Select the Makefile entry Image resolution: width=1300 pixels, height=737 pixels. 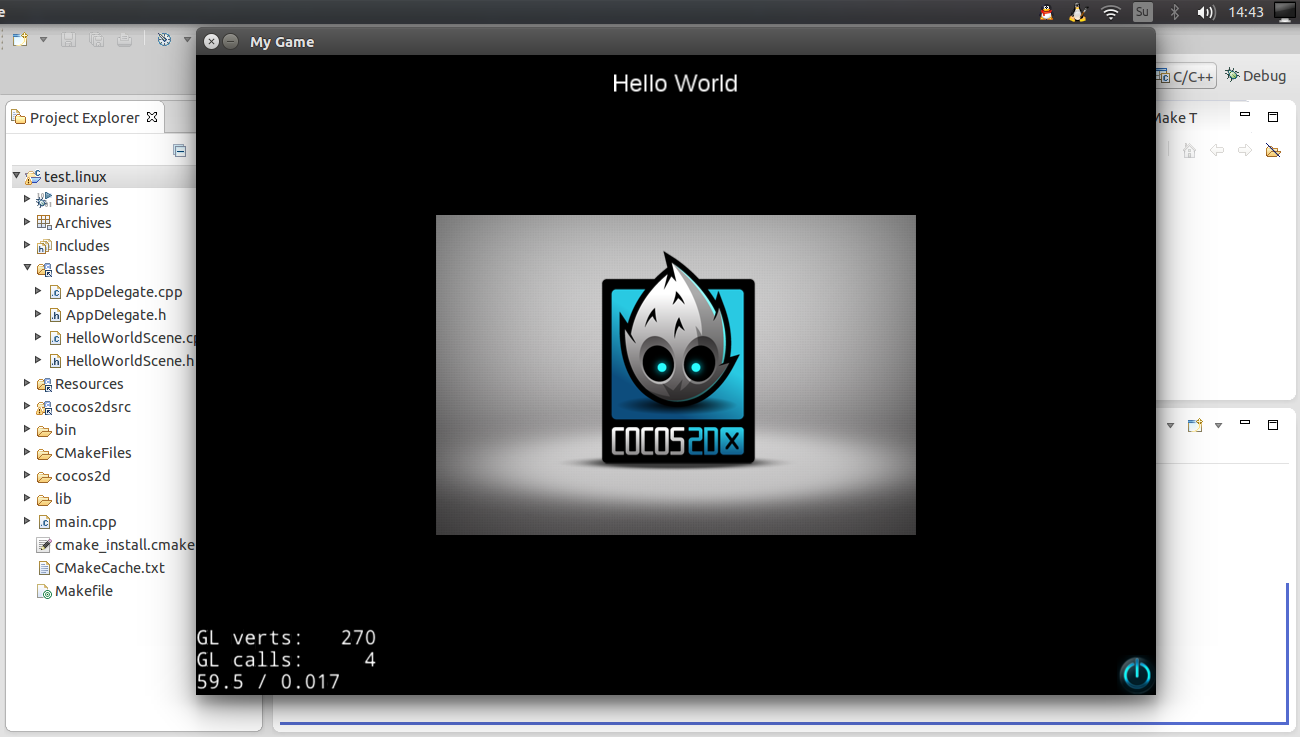[x=84, y=591]
